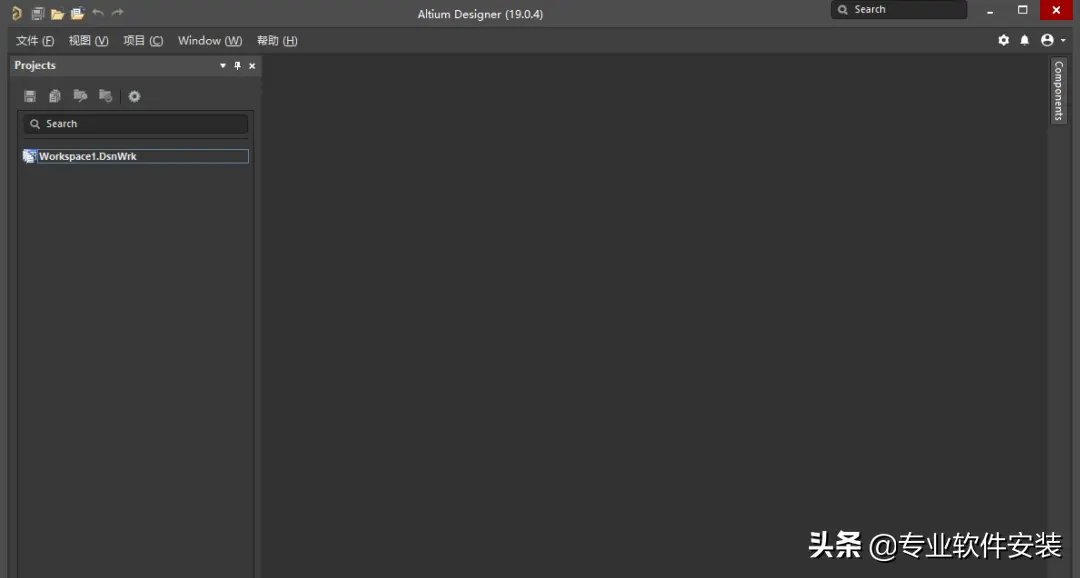Click the Altium Designer (19.0.4) window title
The image size is (1080, 578).
tap(480, 14)
